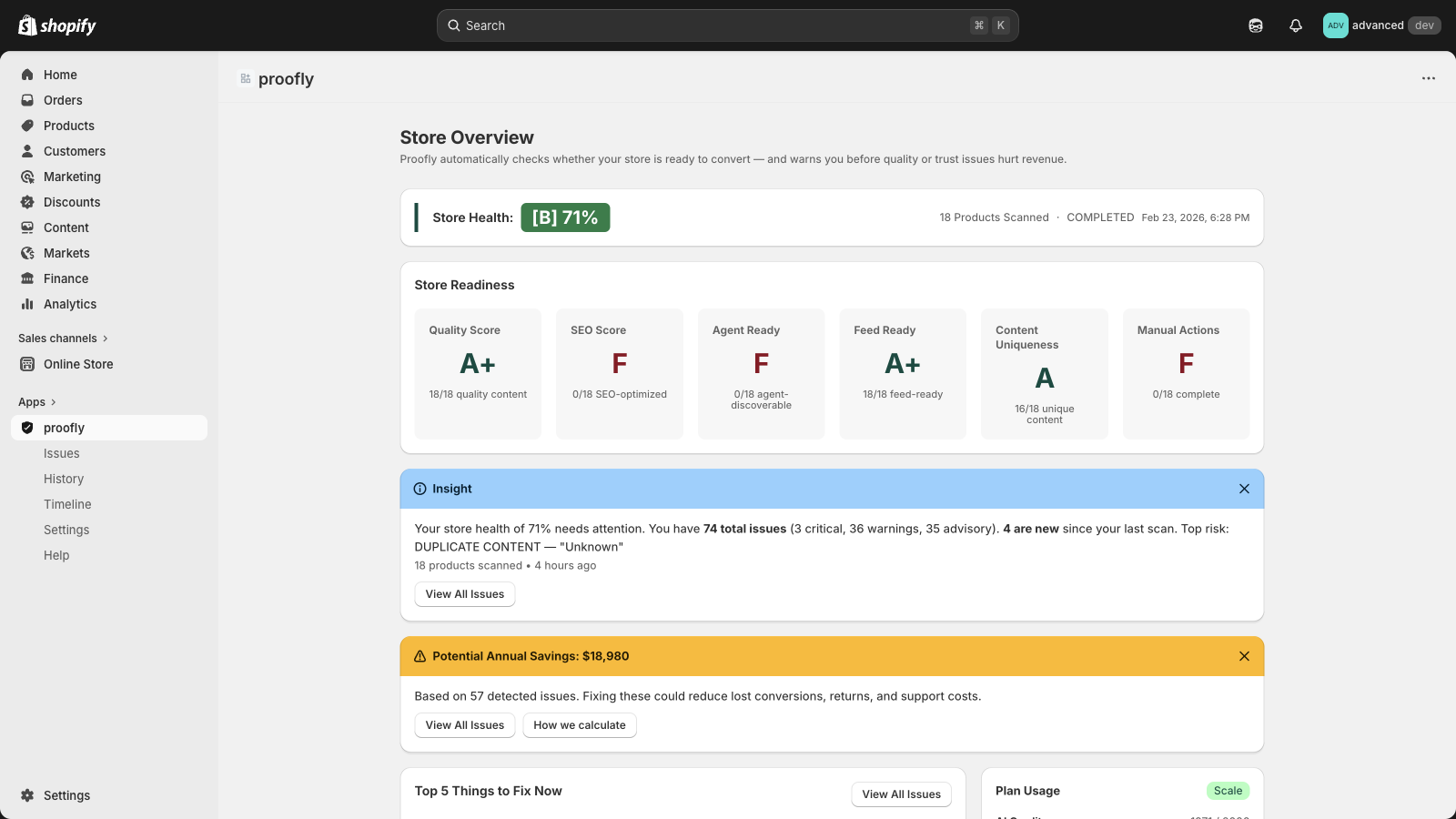Open the Online Store sales channel

(x=78, y=364)
